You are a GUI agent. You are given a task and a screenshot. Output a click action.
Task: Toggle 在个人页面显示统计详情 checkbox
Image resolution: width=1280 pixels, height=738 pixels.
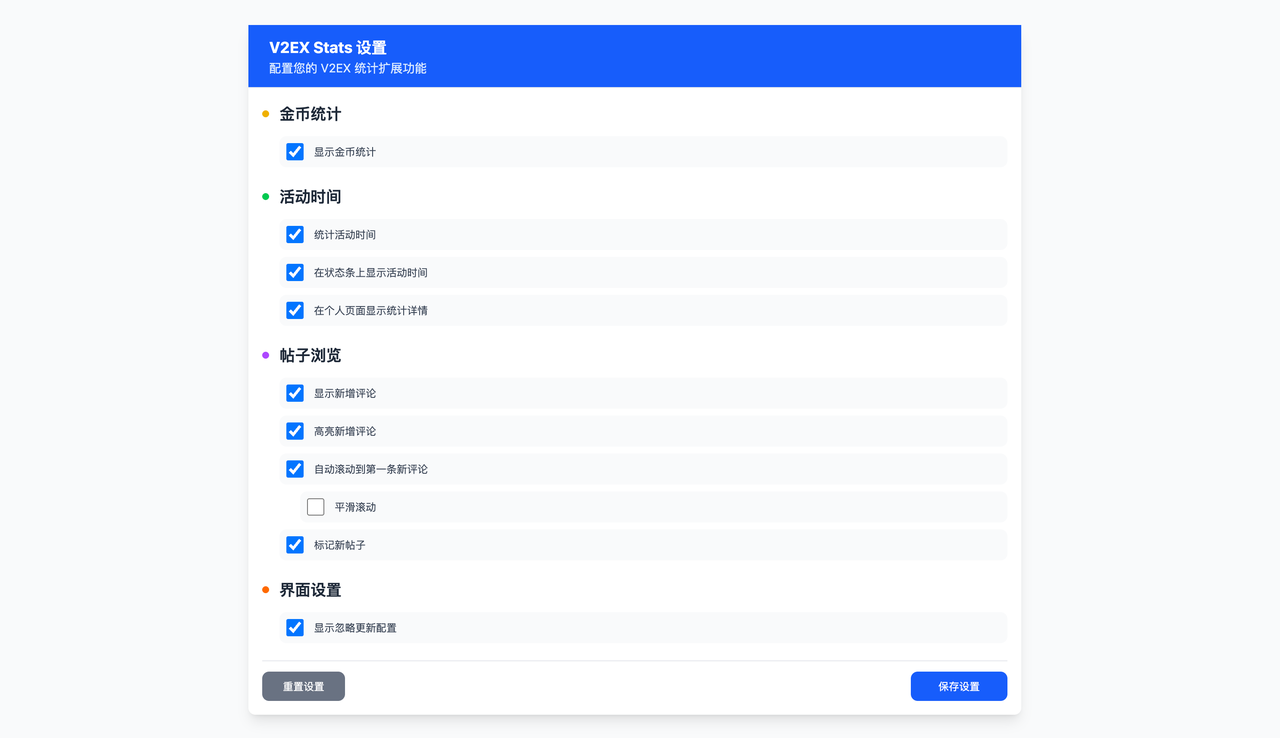click(x=295, y=310)
